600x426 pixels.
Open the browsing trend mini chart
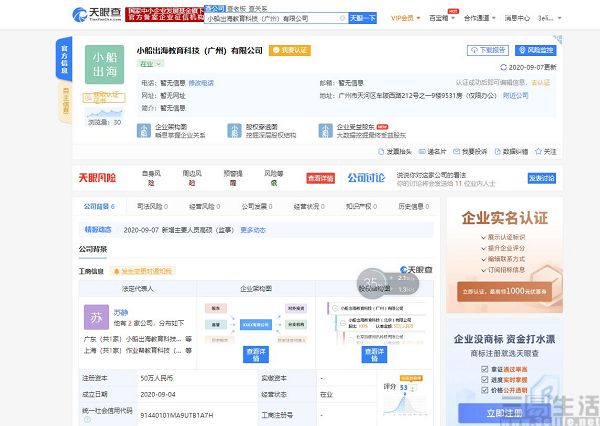104,113
